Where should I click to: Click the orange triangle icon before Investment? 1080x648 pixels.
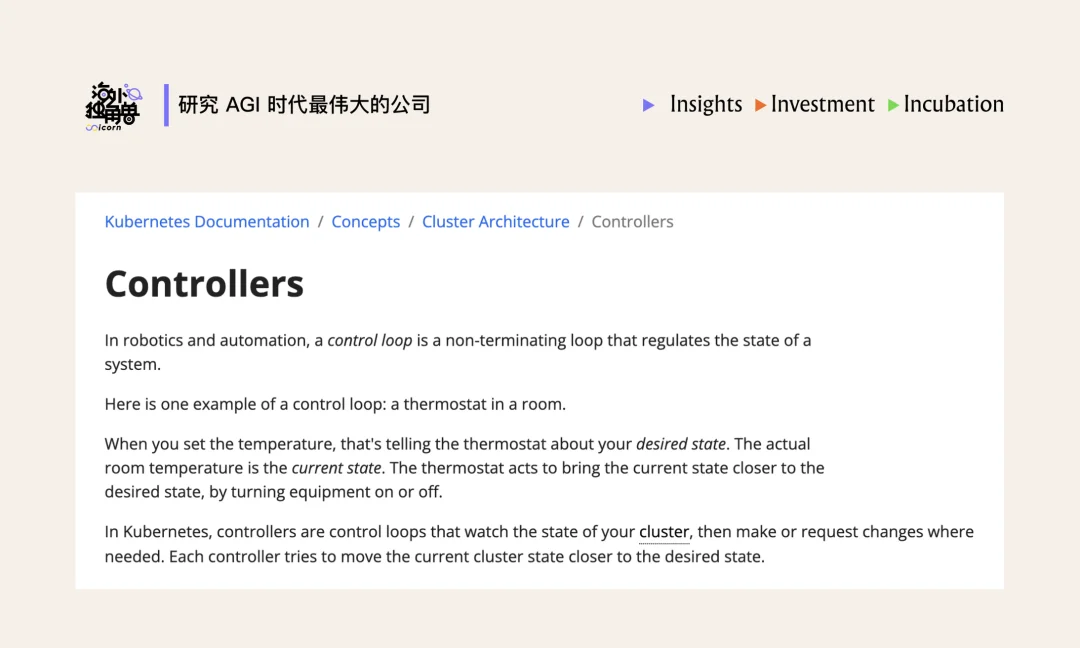[760, 105]
